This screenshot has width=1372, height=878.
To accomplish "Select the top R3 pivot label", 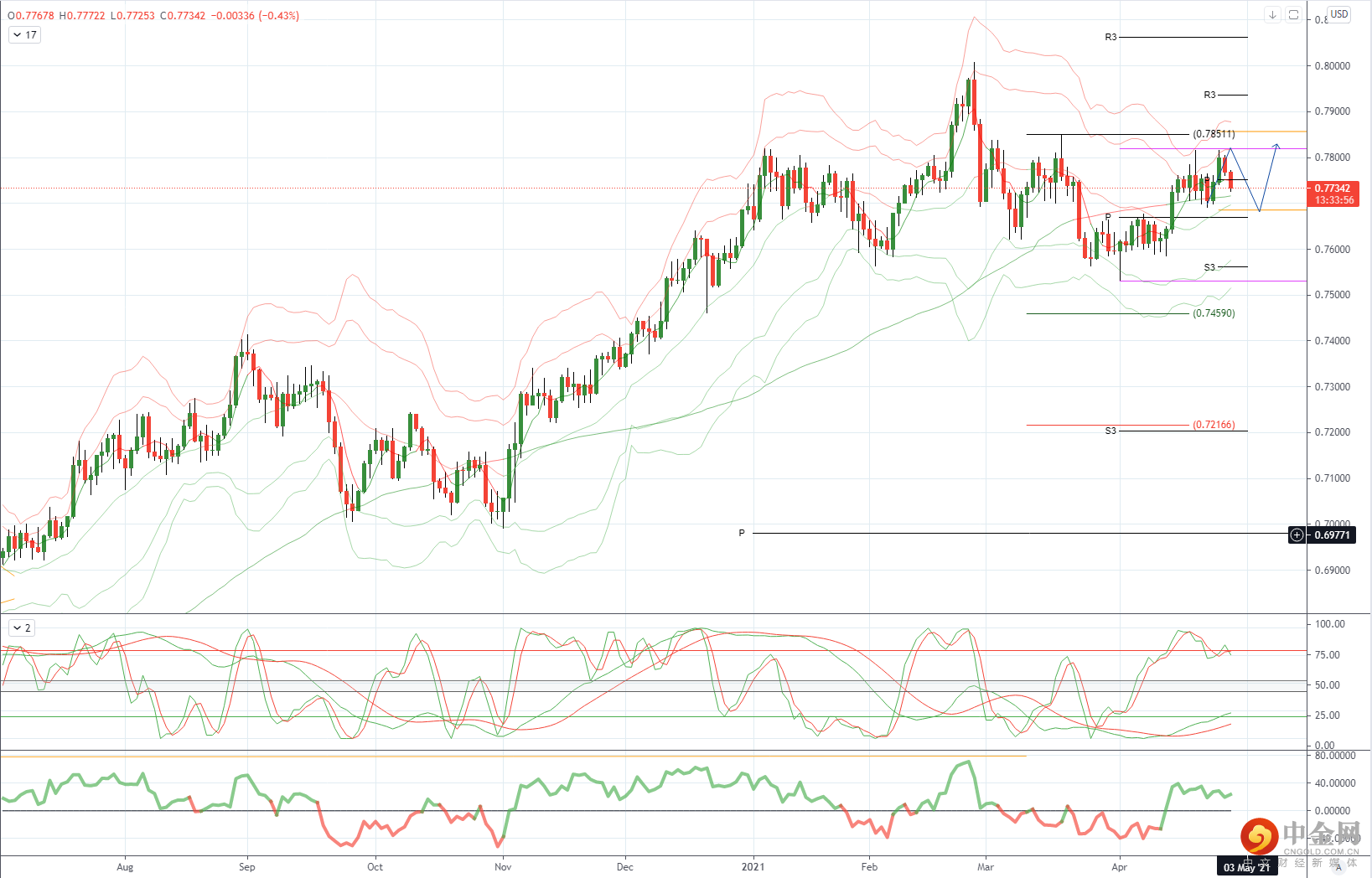I will click(x=1111, y=37).
